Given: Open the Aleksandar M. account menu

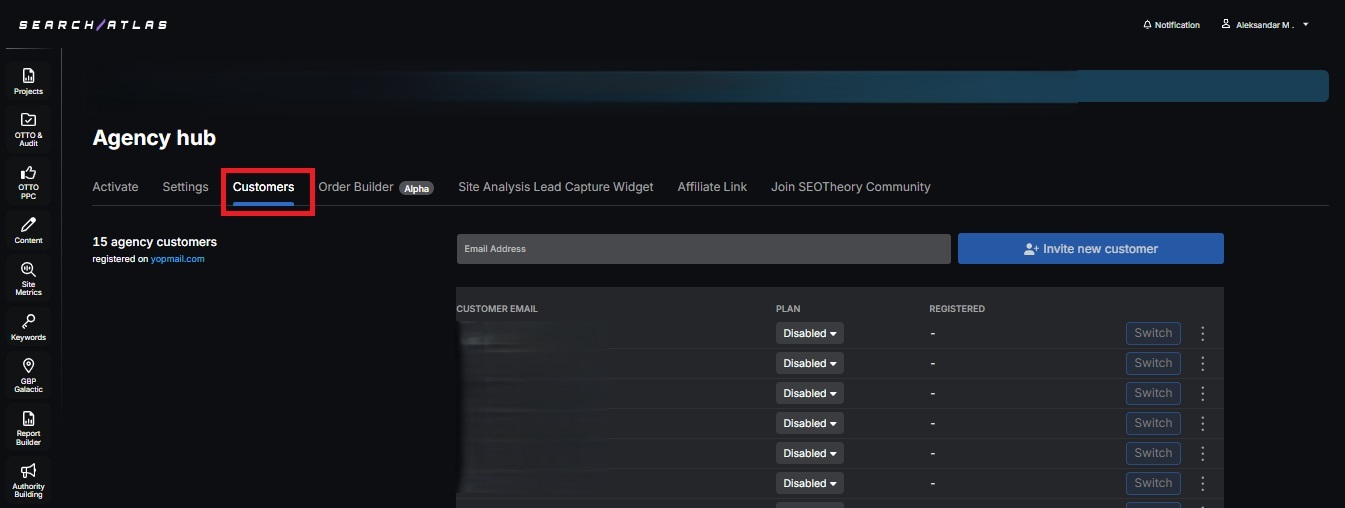Looking at the screenshot, I should point(1265,25).
